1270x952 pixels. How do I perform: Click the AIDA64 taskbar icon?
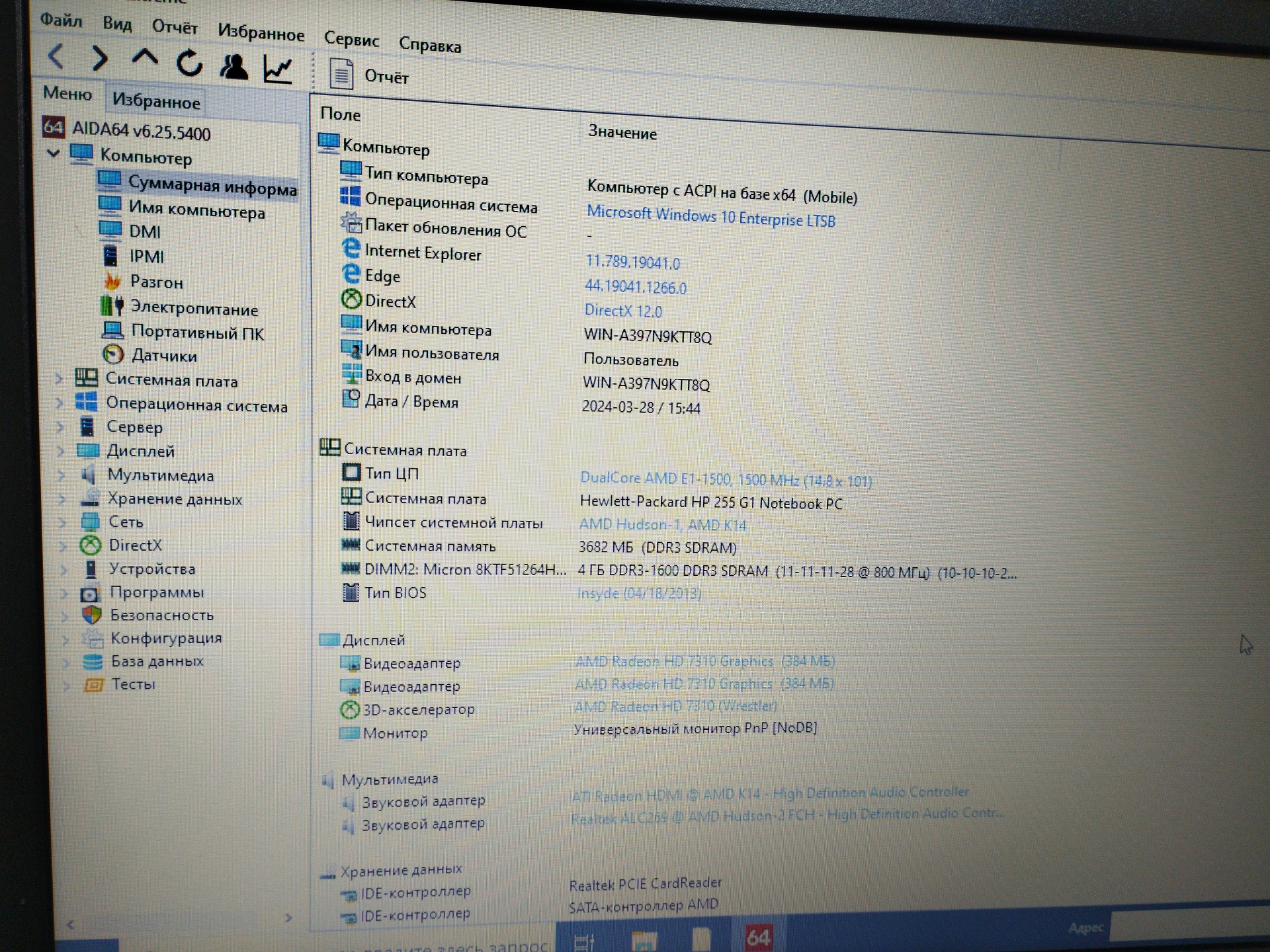click(x=758, y=937)
